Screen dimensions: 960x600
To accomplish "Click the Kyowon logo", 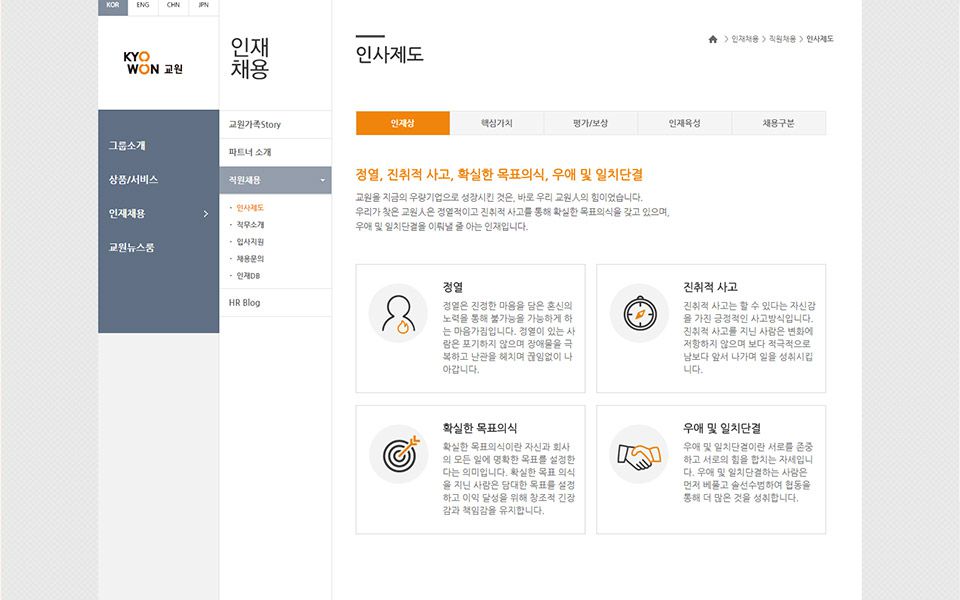I will [x=152, y=67].
